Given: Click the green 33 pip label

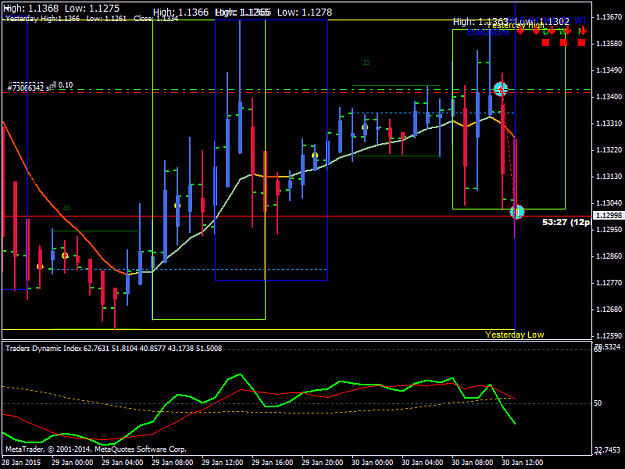Looking at the screenshot, I should coord(66,208).
